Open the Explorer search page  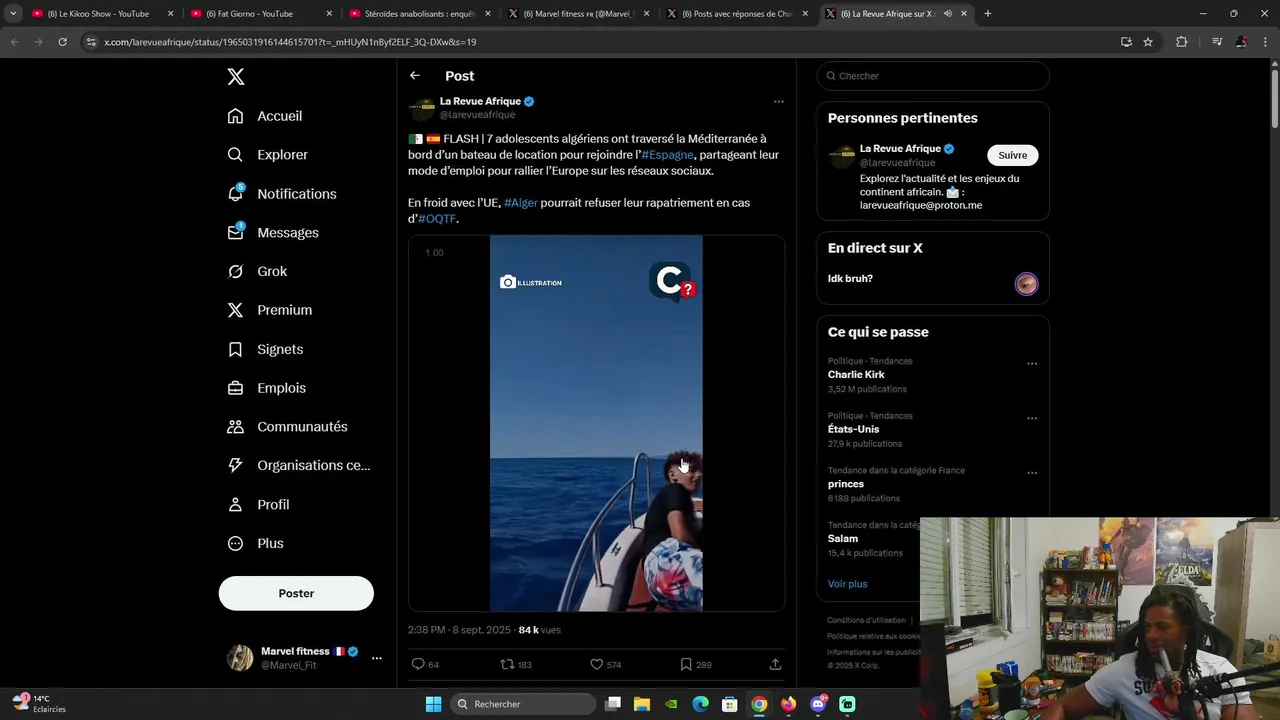tap(267, 155)
